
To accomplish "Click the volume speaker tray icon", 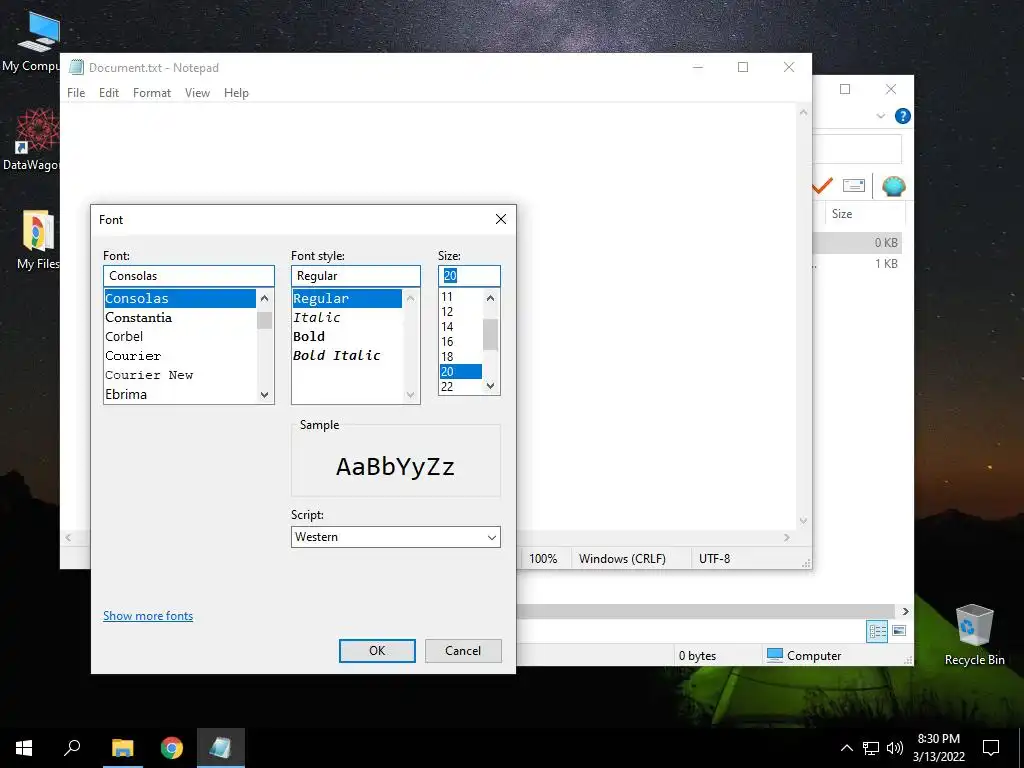I will click(895, 748).
